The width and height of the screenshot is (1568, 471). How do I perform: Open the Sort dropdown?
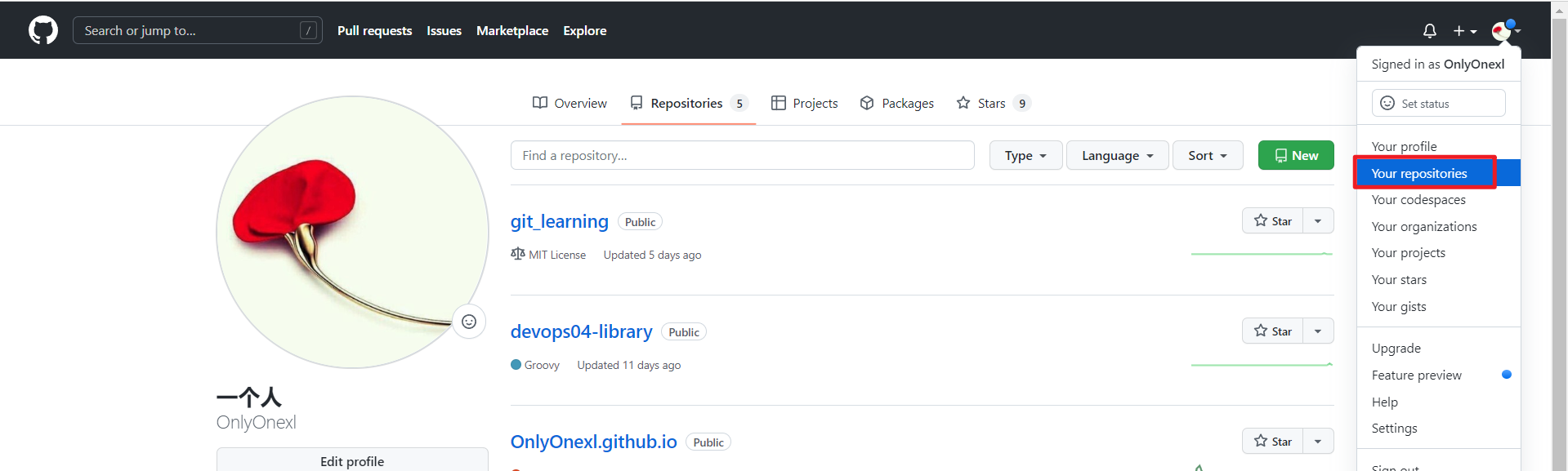[1207, 155]
